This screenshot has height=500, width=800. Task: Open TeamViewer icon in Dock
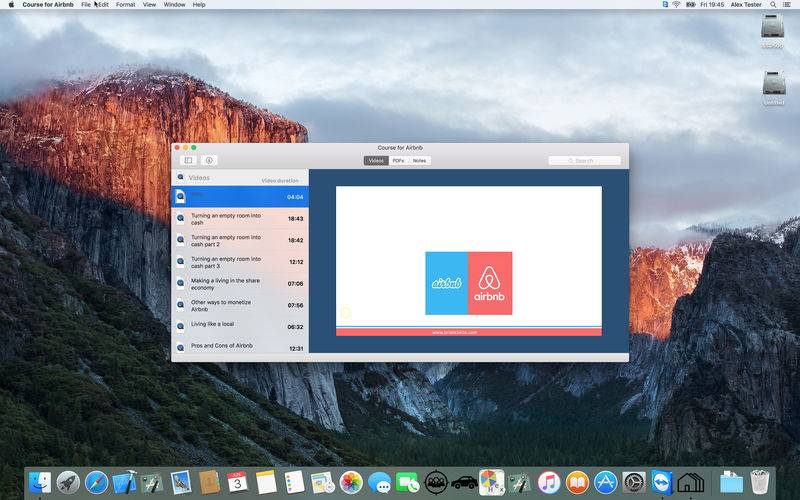coord(662,482)
